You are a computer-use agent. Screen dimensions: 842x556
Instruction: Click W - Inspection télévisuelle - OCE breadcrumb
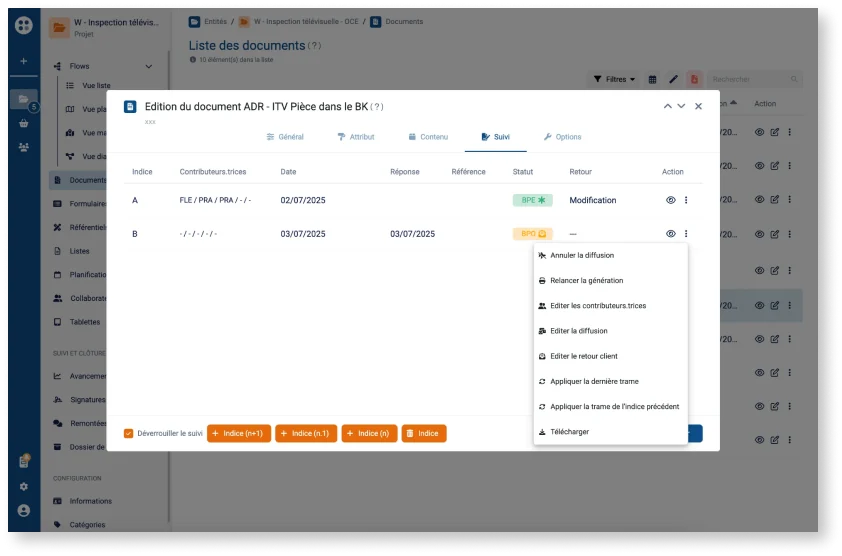click(306, 22)
